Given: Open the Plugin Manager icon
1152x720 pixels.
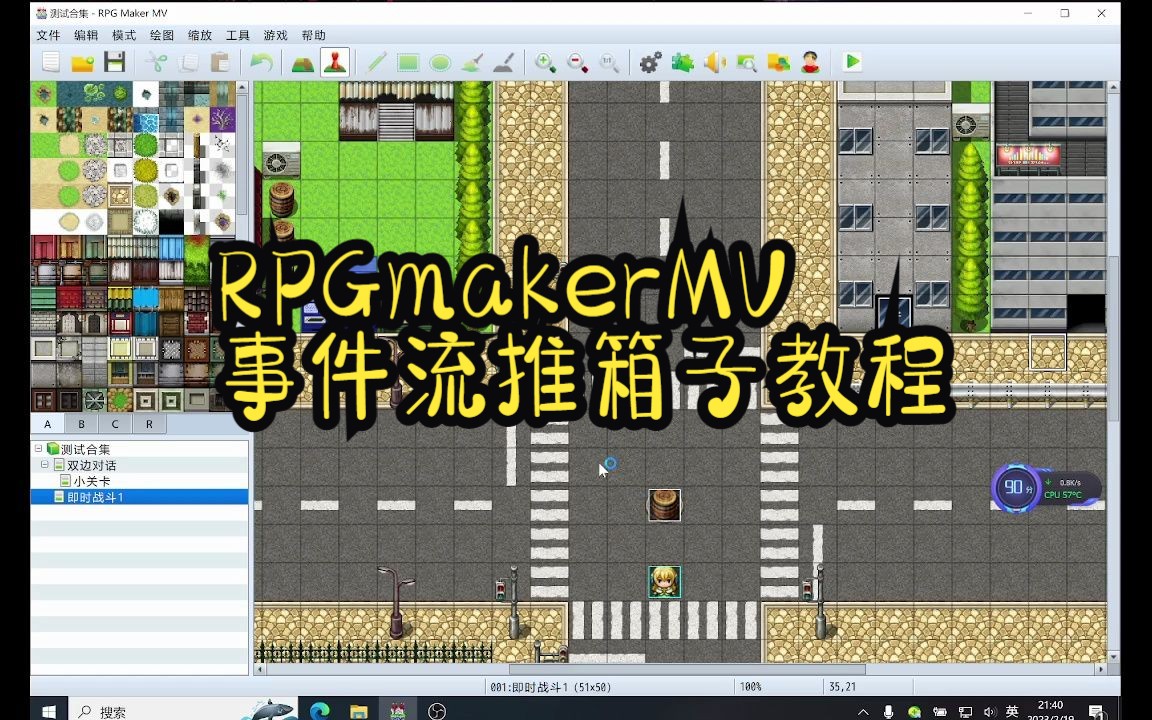Looking at the screenshot, I should (681, 62).
